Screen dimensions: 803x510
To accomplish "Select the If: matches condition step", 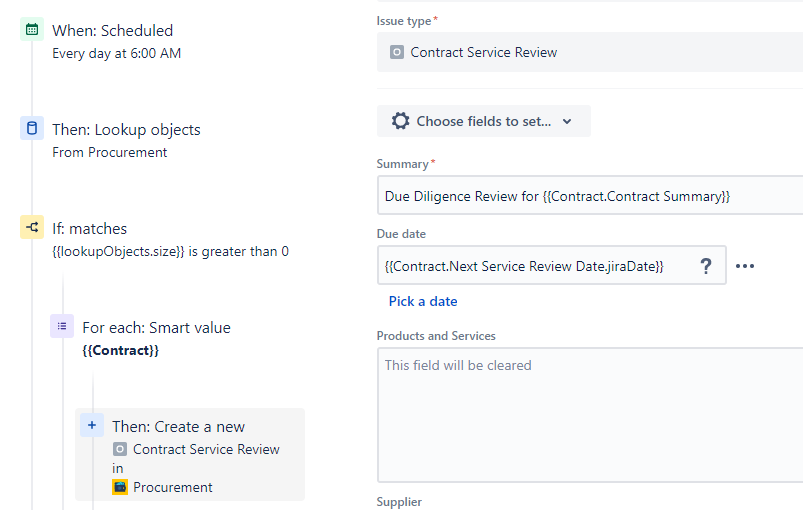I will click(x=90, y=228).
